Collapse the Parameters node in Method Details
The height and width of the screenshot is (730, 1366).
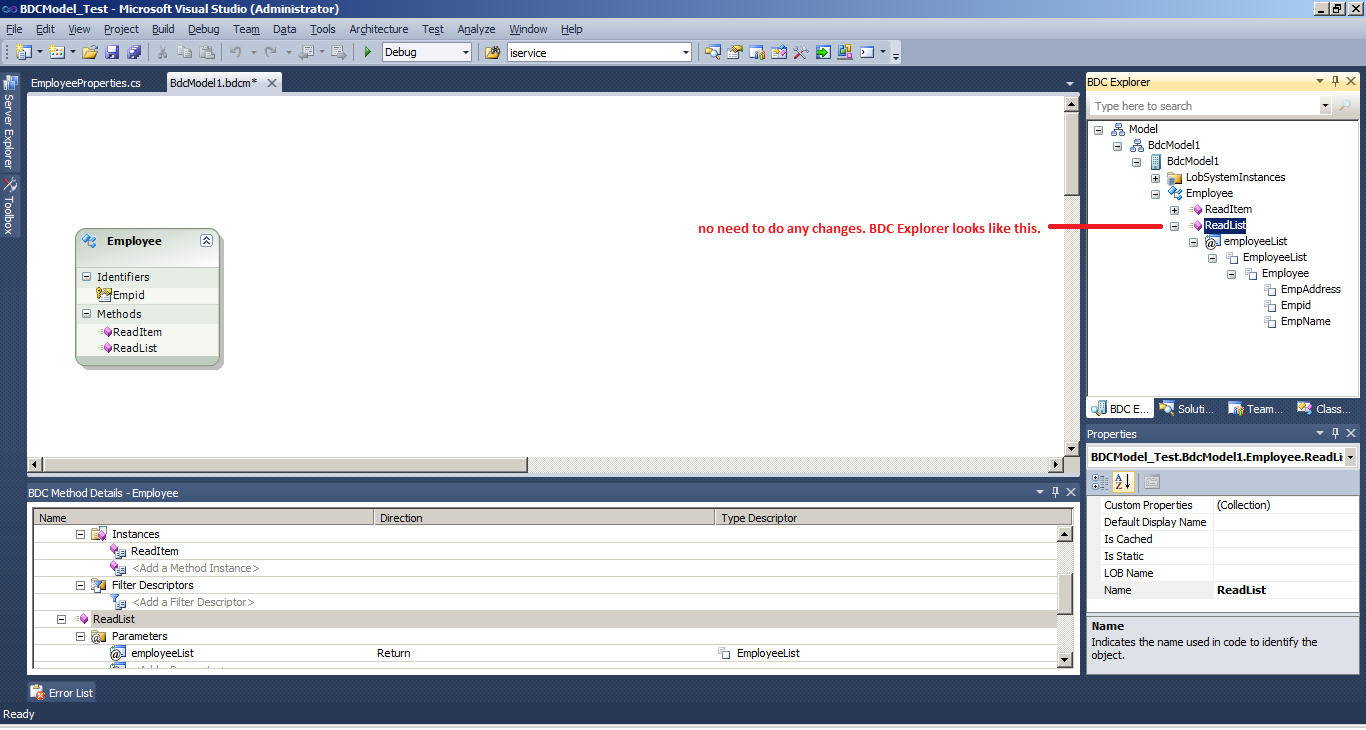click(x=80, y=636)
